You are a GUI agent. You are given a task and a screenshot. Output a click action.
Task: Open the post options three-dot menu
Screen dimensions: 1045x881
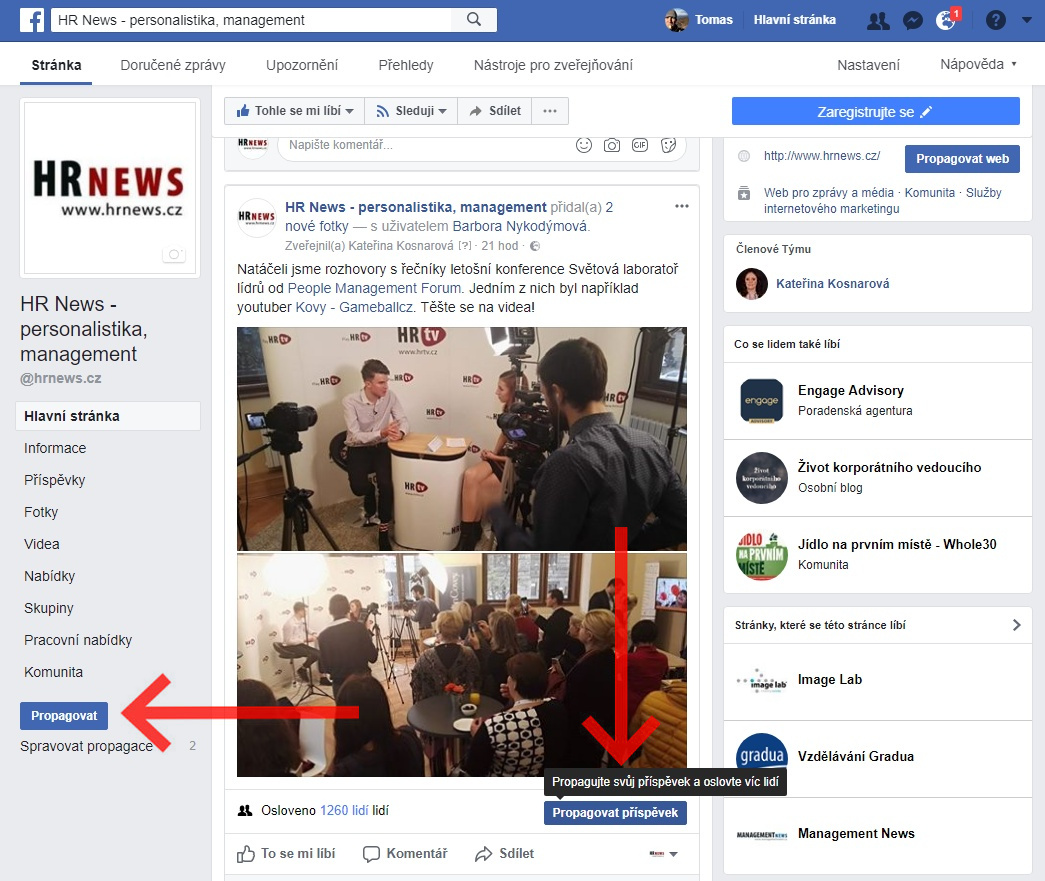[682, 206]
